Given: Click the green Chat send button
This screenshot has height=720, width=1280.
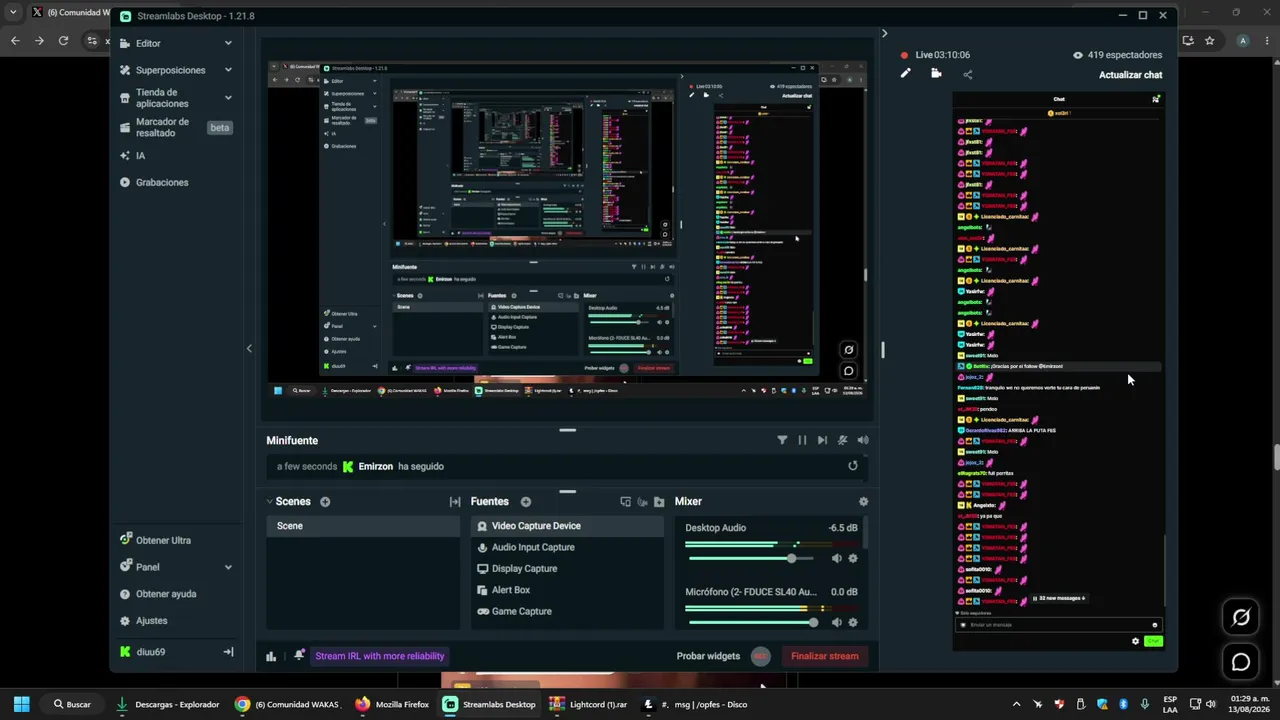Looking at the screenshot, I should click(1153, 641).
